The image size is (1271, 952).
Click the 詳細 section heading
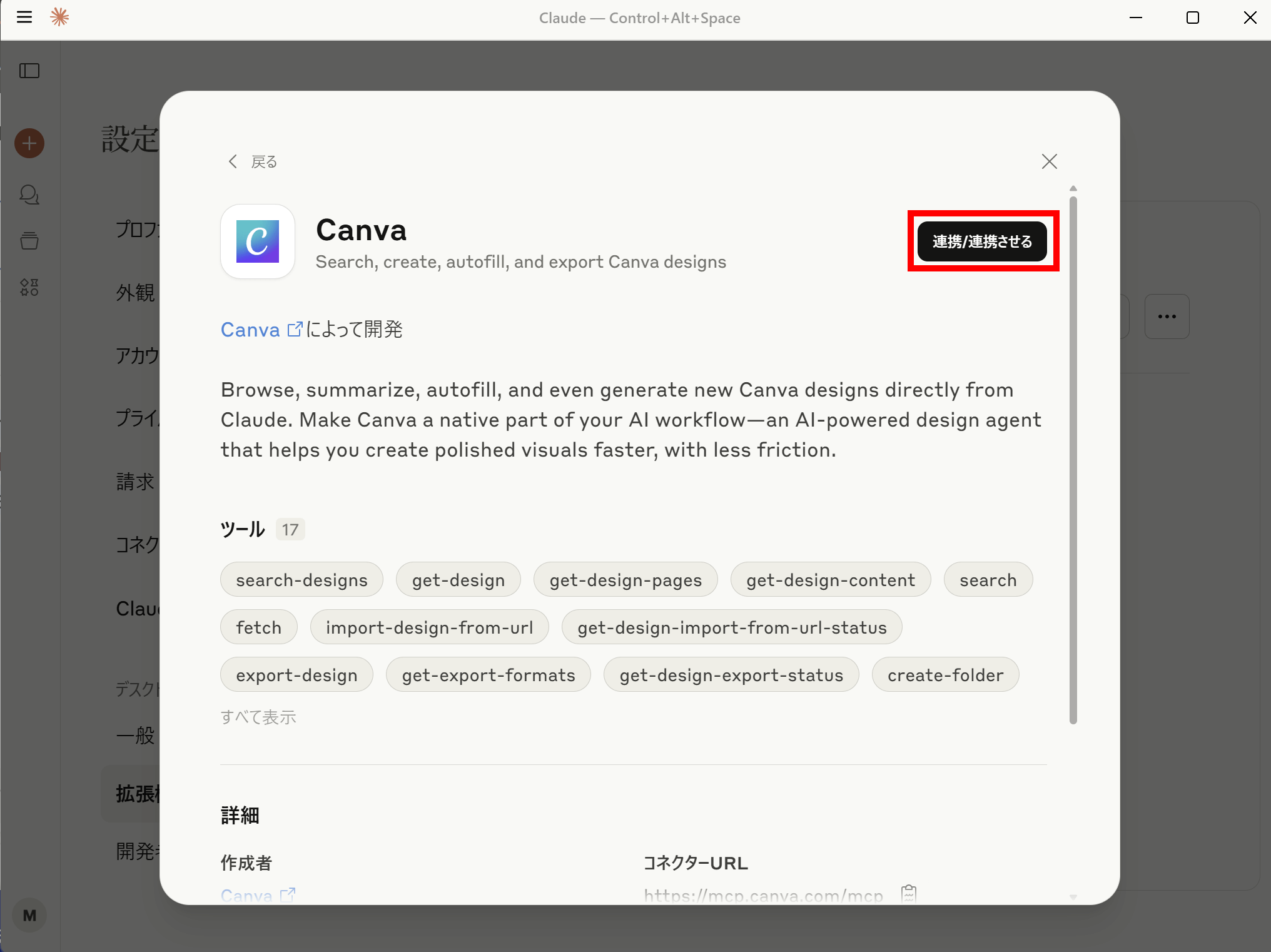[240, 815]
